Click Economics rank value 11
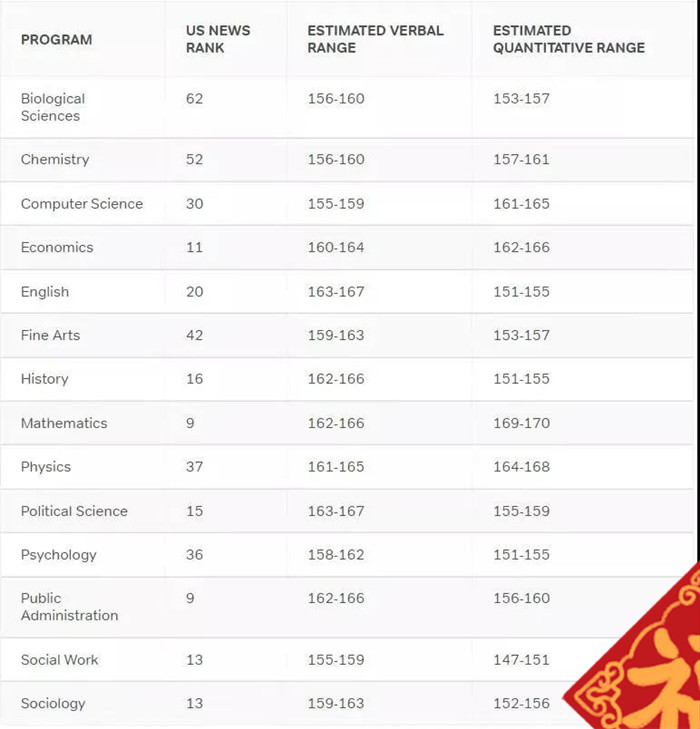This screenshot has width=700, height=729. point(194,247)
